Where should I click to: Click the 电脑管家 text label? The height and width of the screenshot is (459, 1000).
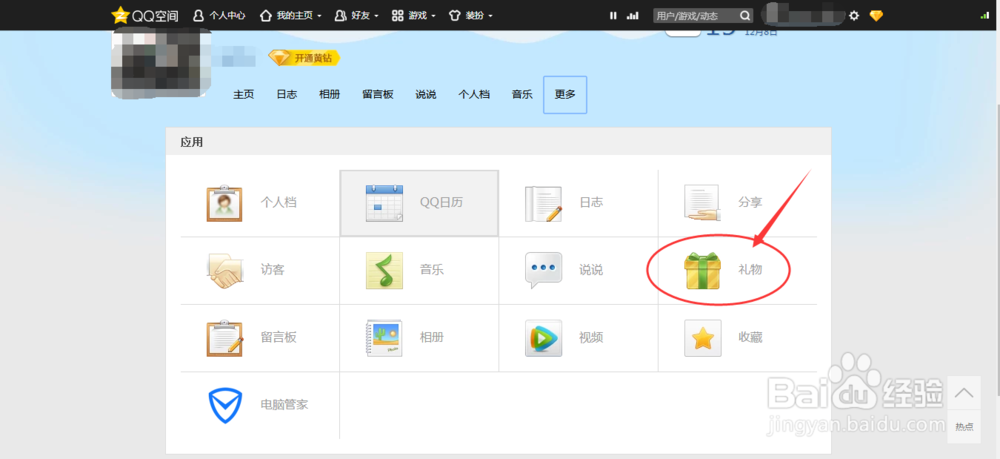tap(284, 405)
